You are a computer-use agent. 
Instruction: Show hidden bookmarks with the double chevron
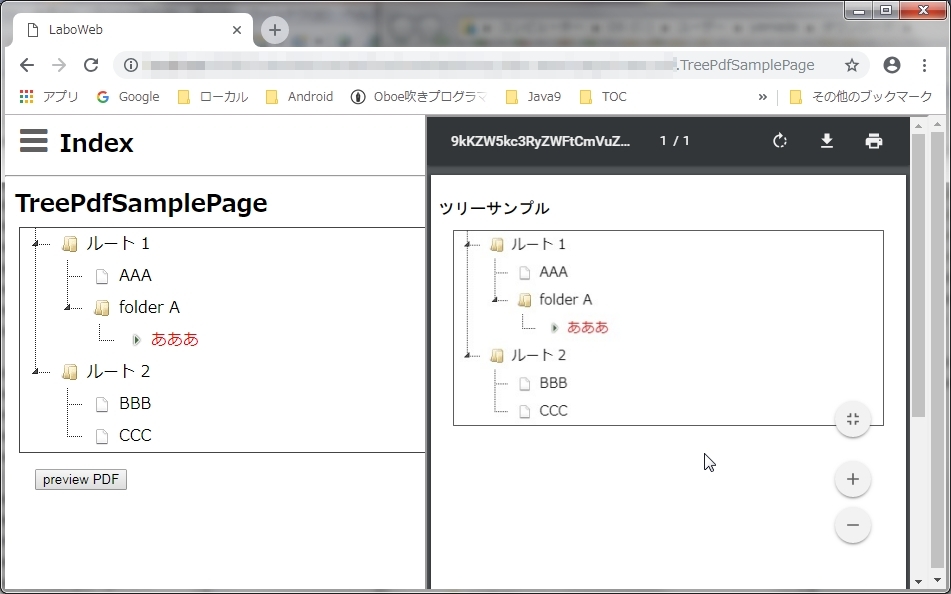(x=762, y=96)
